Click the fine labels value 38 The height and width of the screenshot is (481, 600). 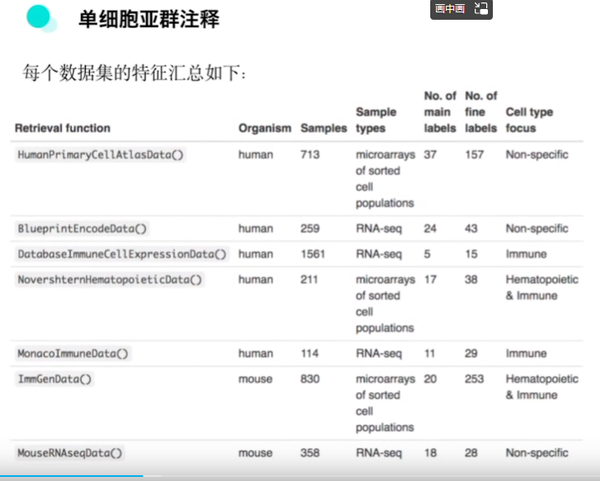[471, 279]
